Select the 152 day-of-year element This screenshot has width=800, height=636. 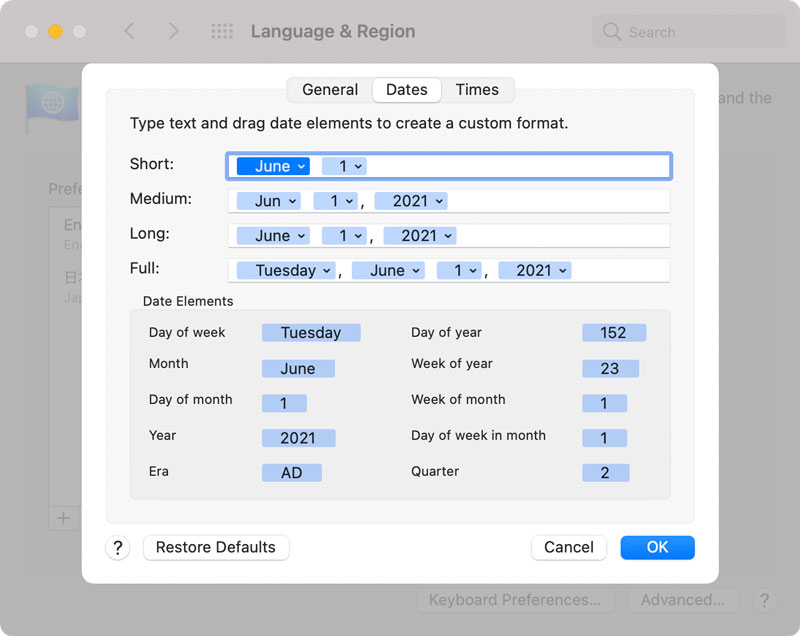(614, 333)
